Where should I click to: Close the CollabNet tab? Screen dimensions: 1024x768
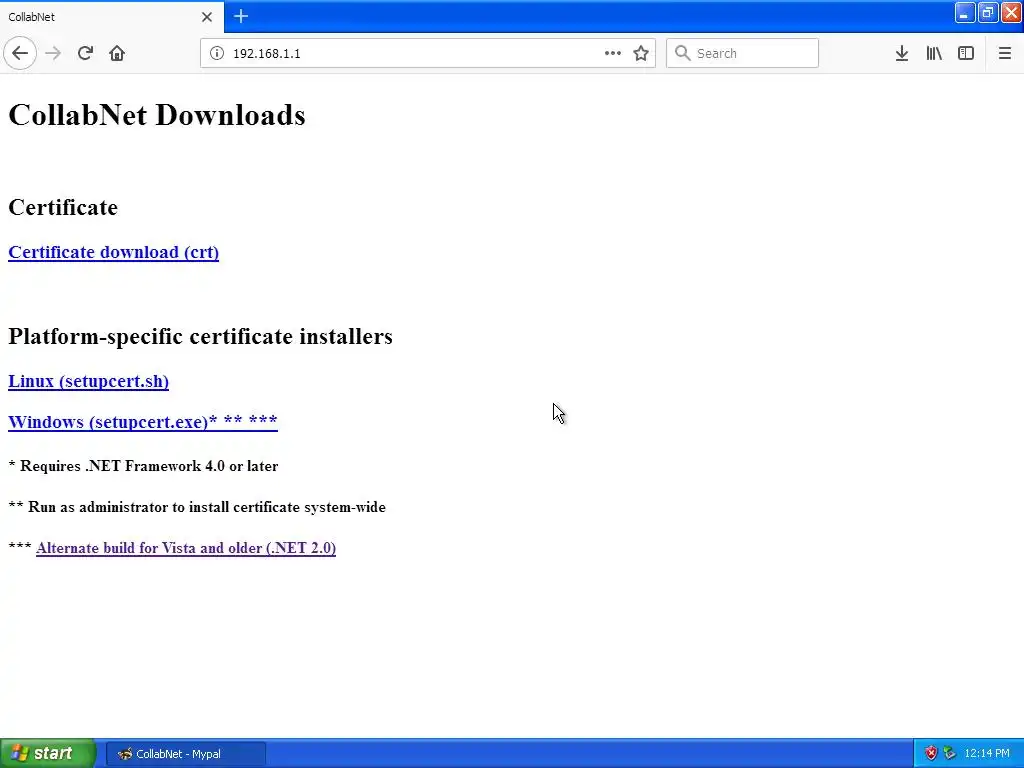[x=207, y=17]
